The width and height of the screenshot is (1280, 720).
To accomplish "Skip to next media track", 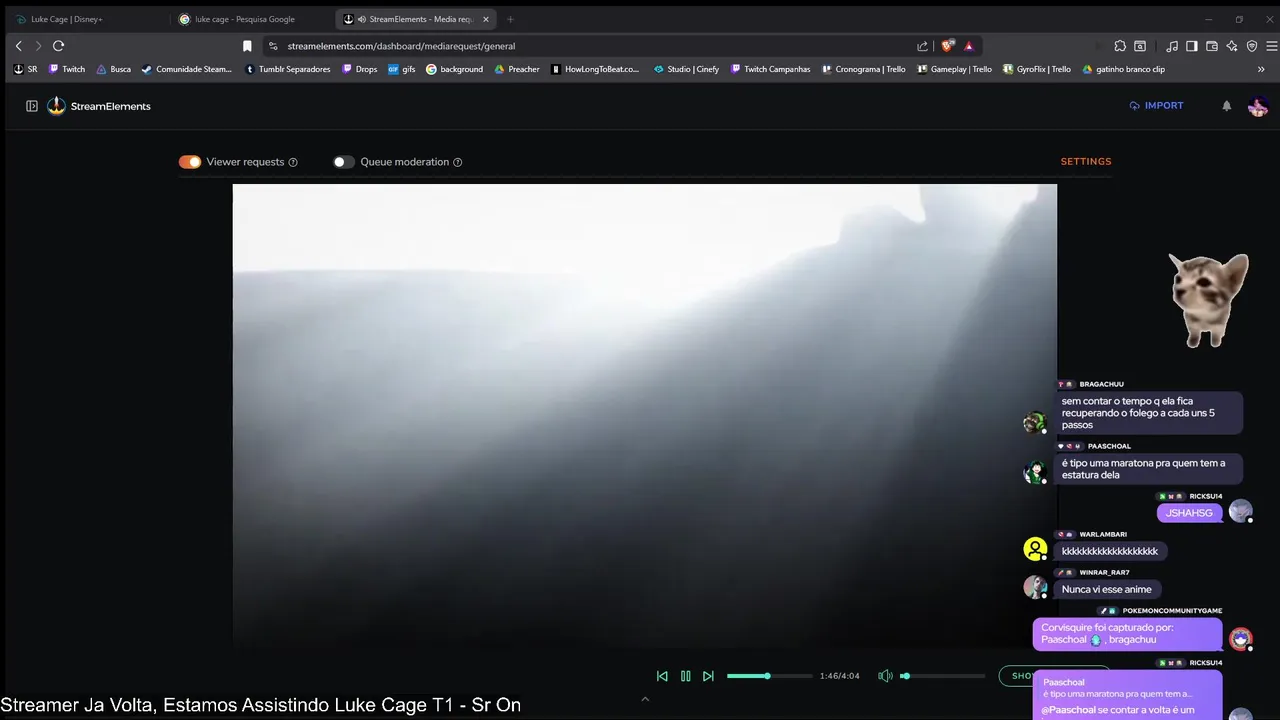I will click(708, 676).
